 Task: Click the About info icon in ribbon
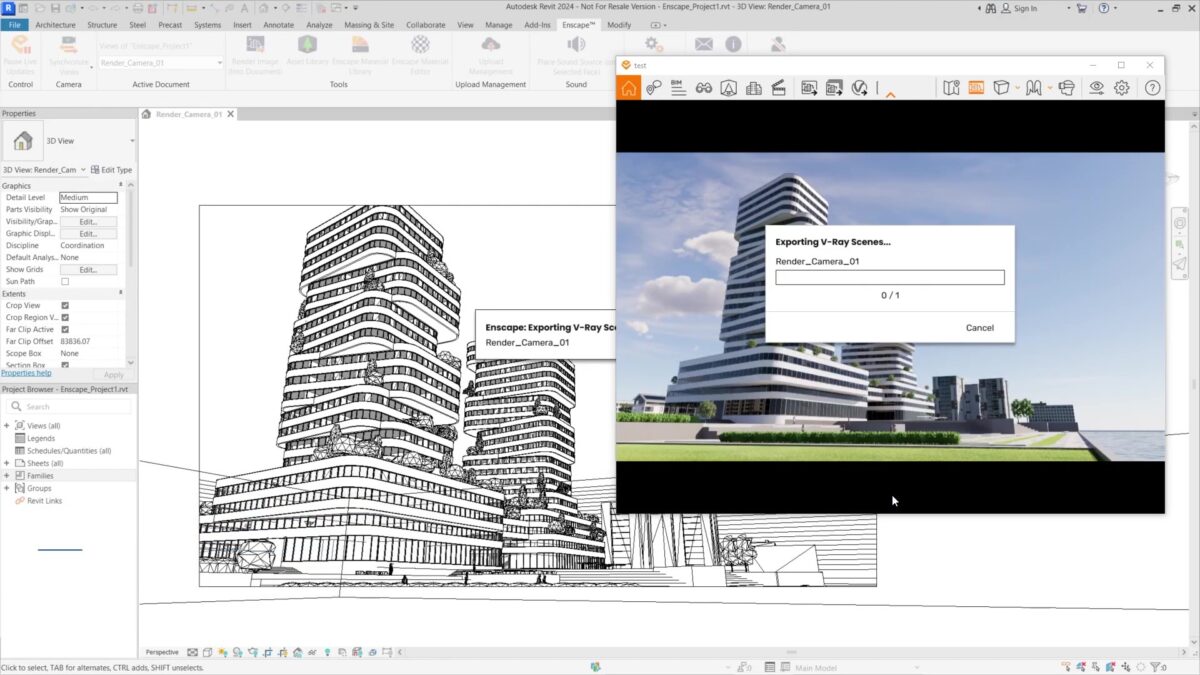733,45
